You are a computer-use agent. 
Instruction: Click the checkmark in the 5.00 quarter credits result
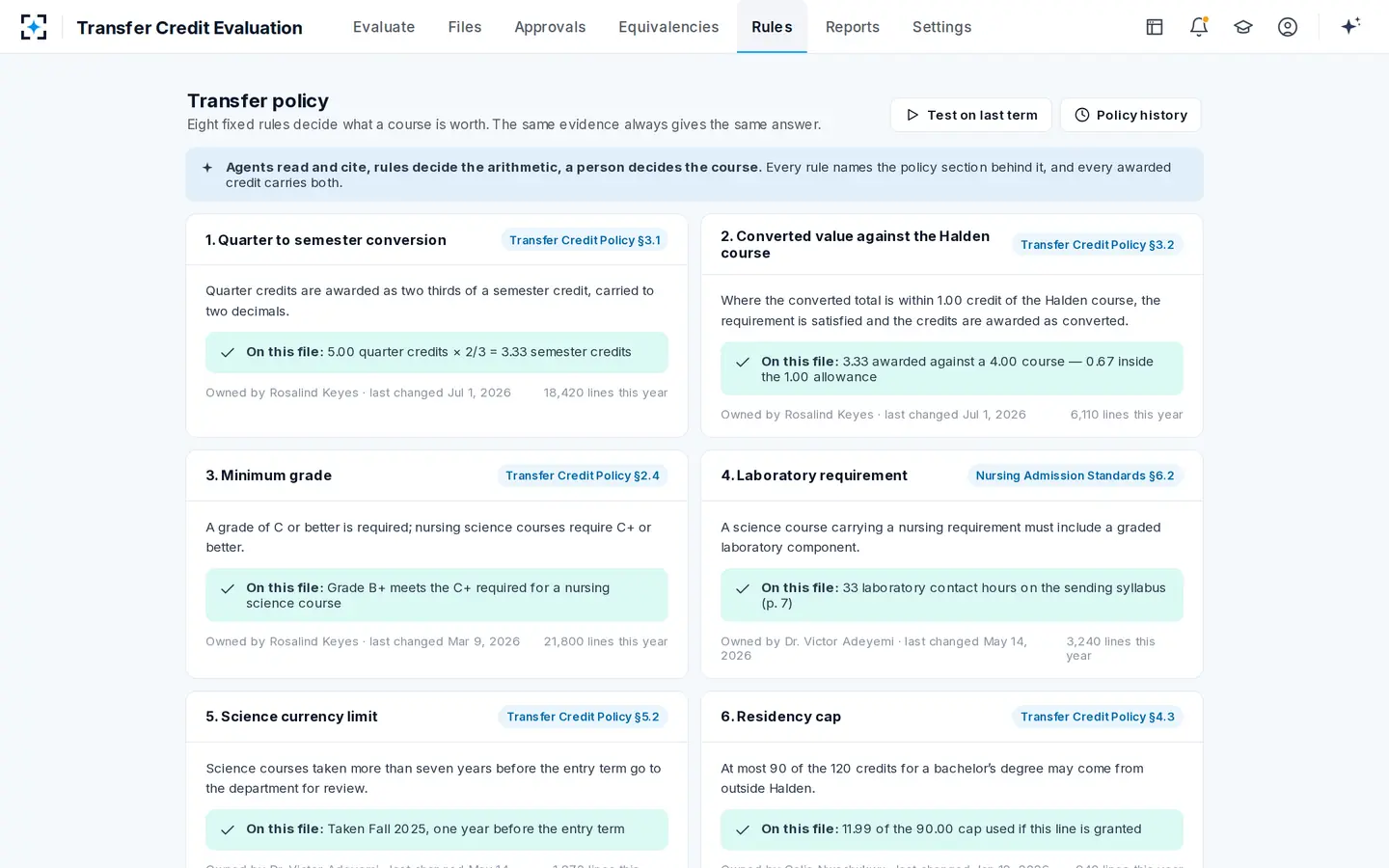click(228, 353)
